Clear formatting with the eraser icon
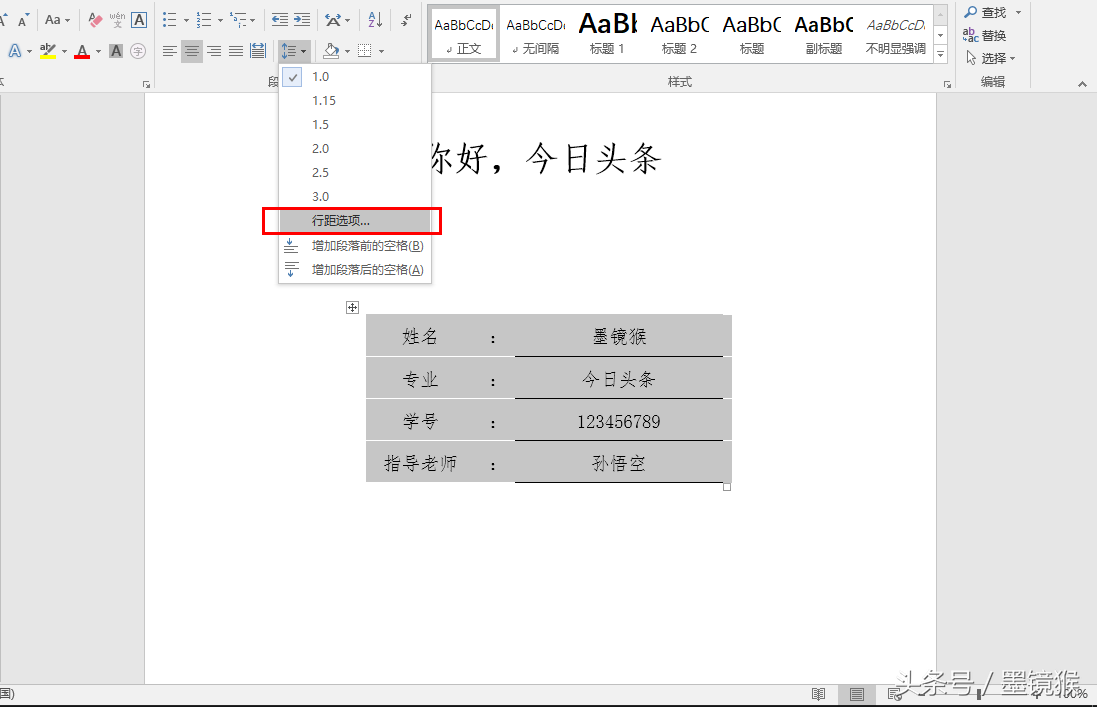The image size is (1097, 707). 93,19
